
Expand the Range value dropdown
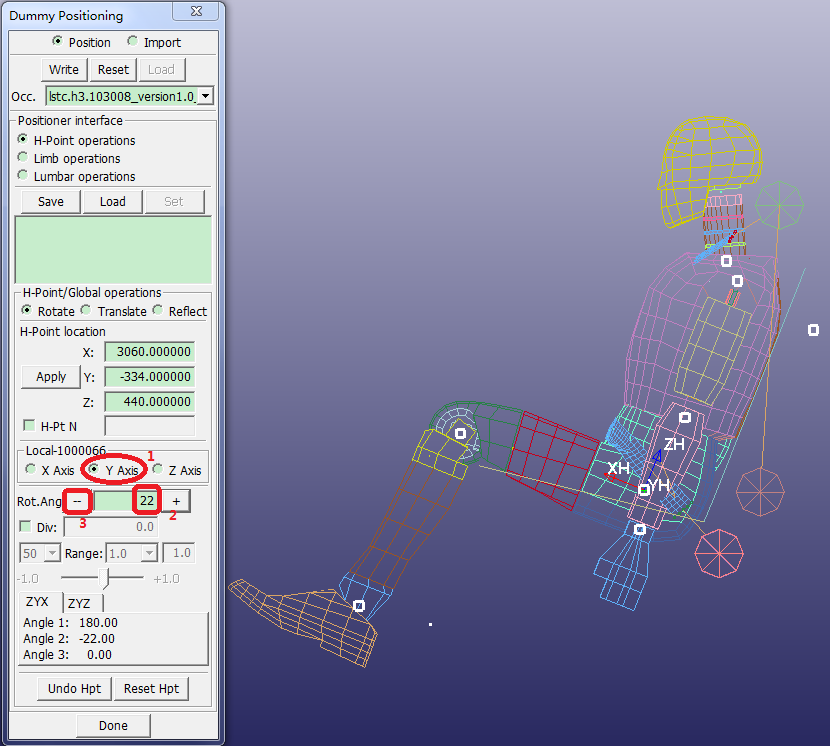coord(149,553)
